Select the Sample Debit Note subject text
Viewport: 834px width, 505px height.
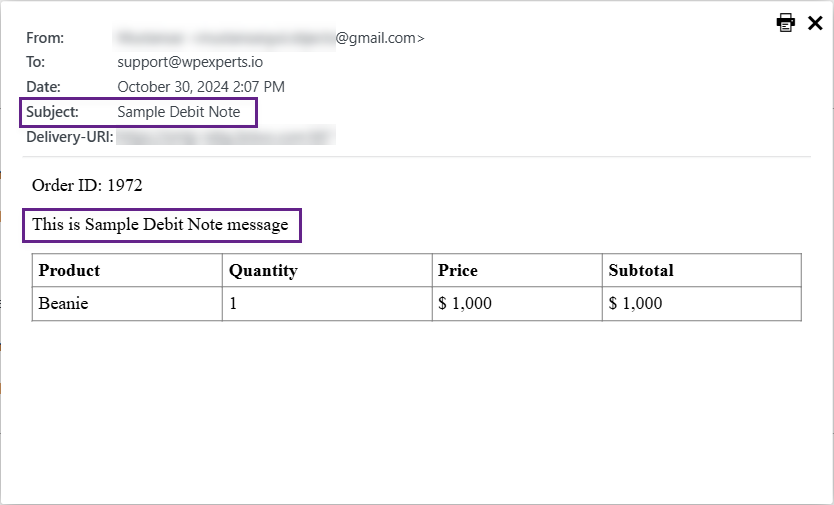point(179,112)
